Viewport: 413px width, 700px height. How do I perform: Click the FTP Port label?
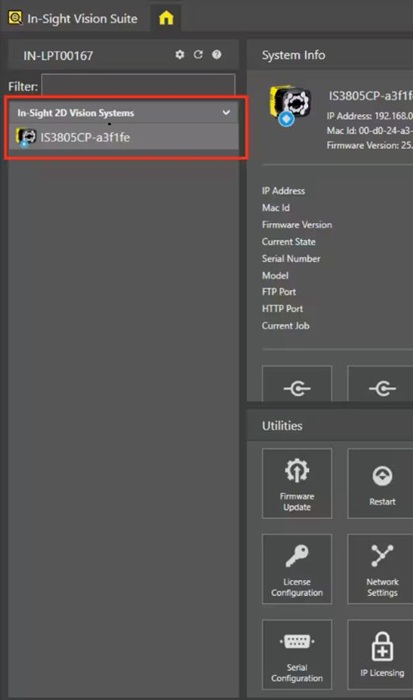pyautogui.click(x=279, y=292)
